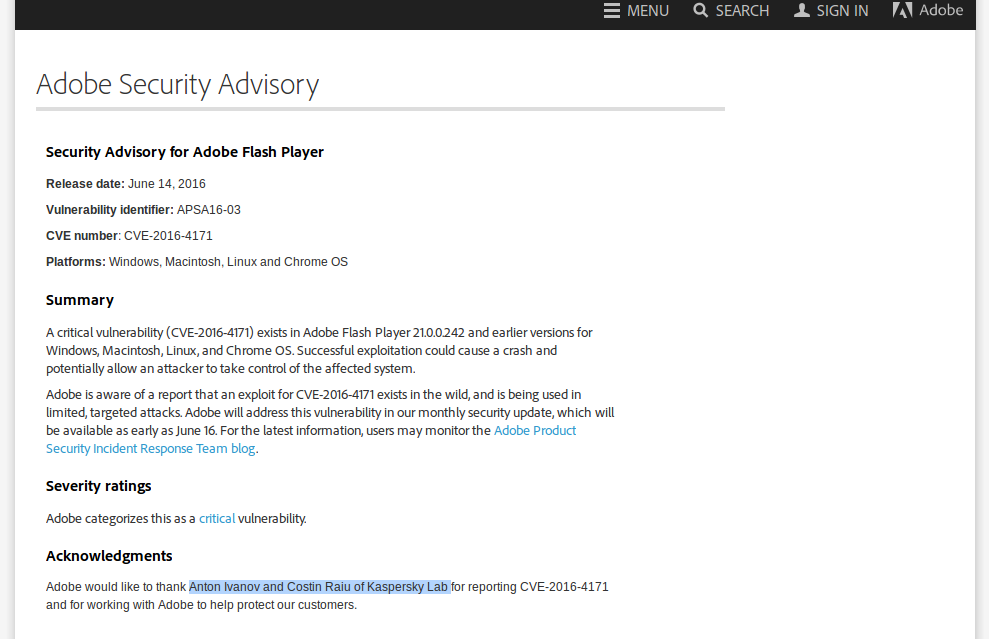989x639 pixels.
Task: Click the Adobe logo icon
Action: [x=903, y=10]
